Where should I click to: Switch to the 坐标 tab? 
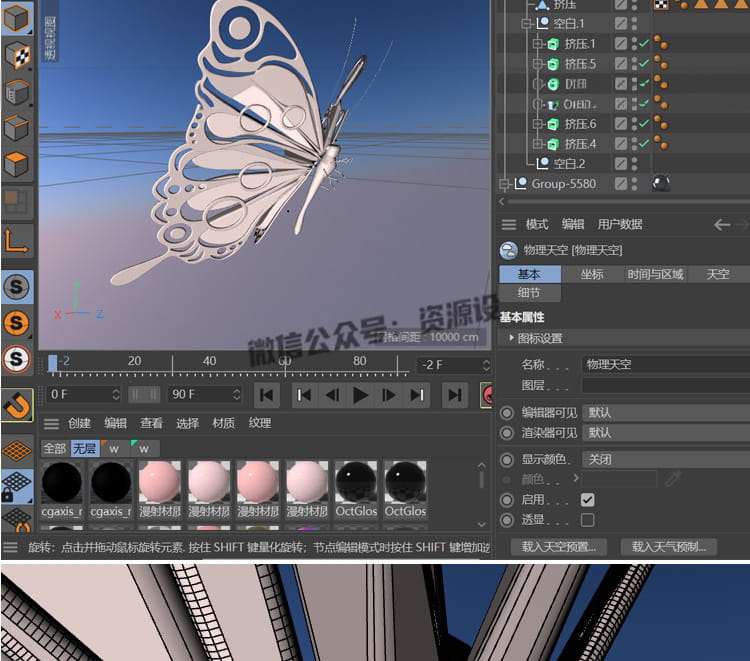pos(592,274)
